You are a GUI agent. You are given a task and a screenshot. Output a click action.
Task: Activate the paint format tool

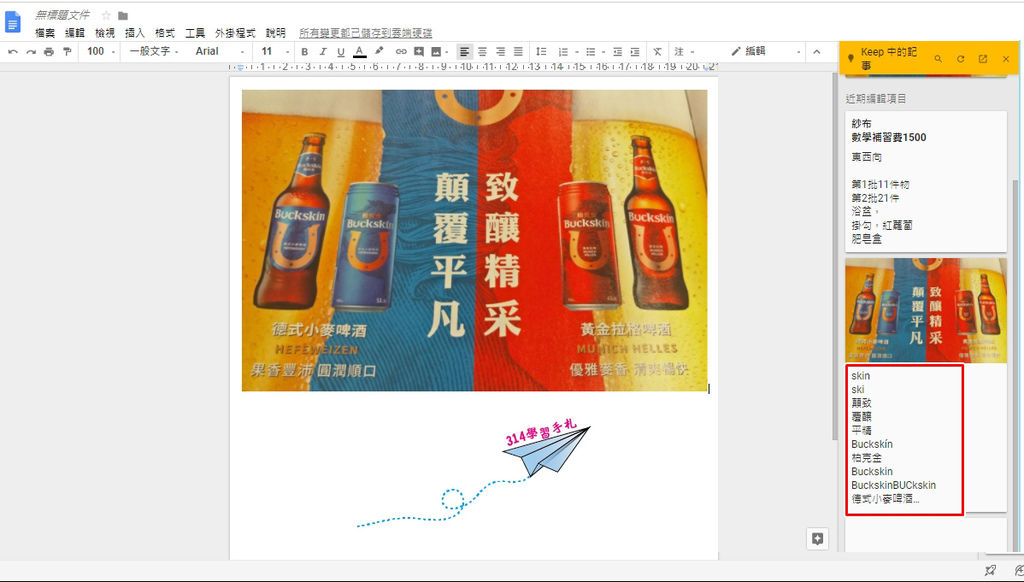67,52
